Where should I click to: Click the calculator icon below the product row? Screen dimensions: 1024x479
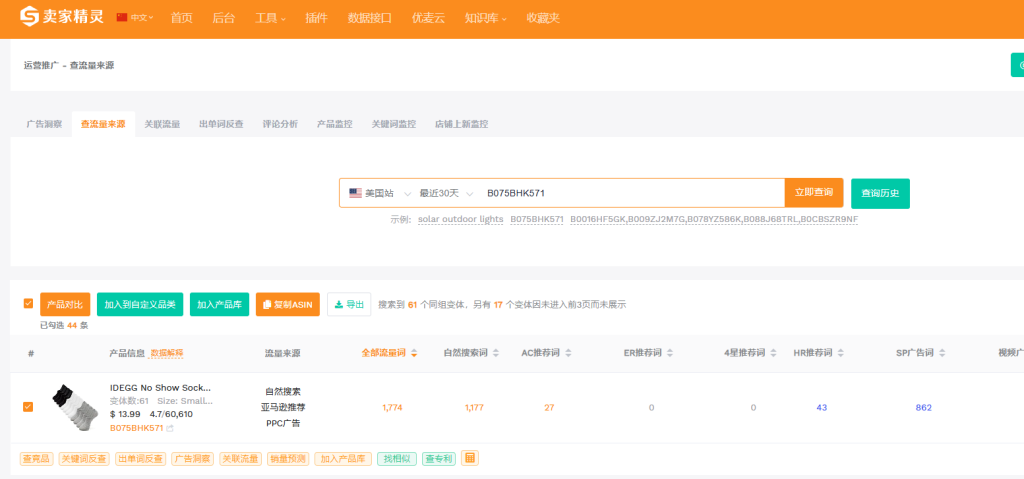[x=470, y=458]
